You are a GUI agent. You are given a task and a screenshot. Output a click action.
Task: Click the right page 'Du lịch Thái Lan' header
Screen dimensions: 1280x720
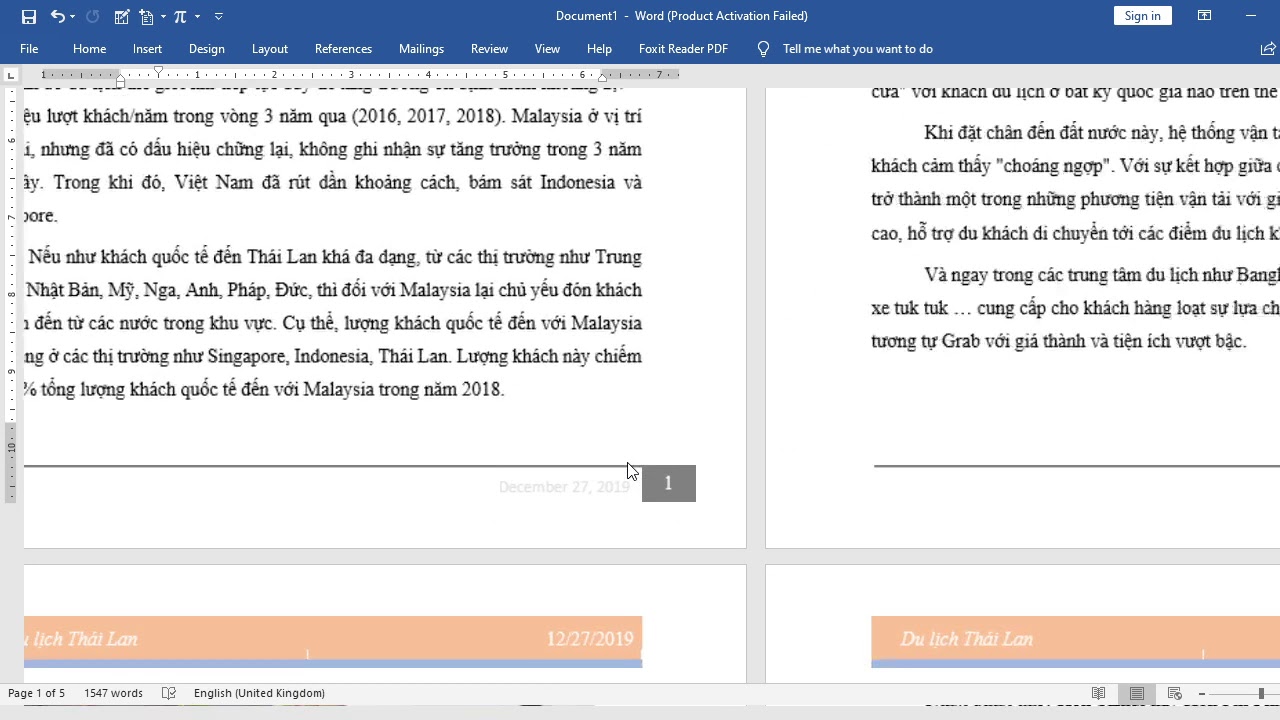(966, 639)
